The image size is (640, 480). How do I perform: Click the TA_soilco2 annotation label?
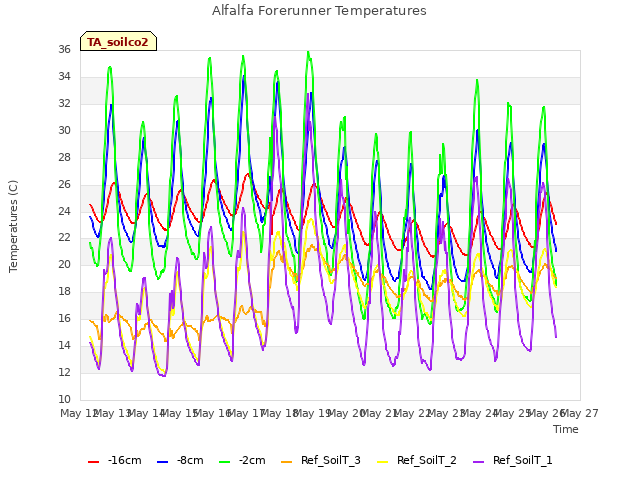pyautogui.click(x=118, y=42)
